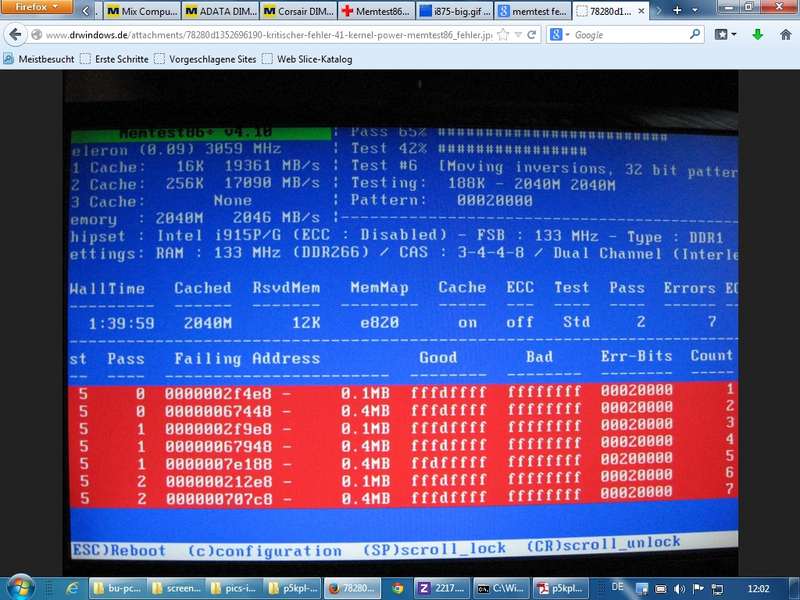Open the downloads green arrow
Screen dimensions: 800x600
click(x=758, y=35)
